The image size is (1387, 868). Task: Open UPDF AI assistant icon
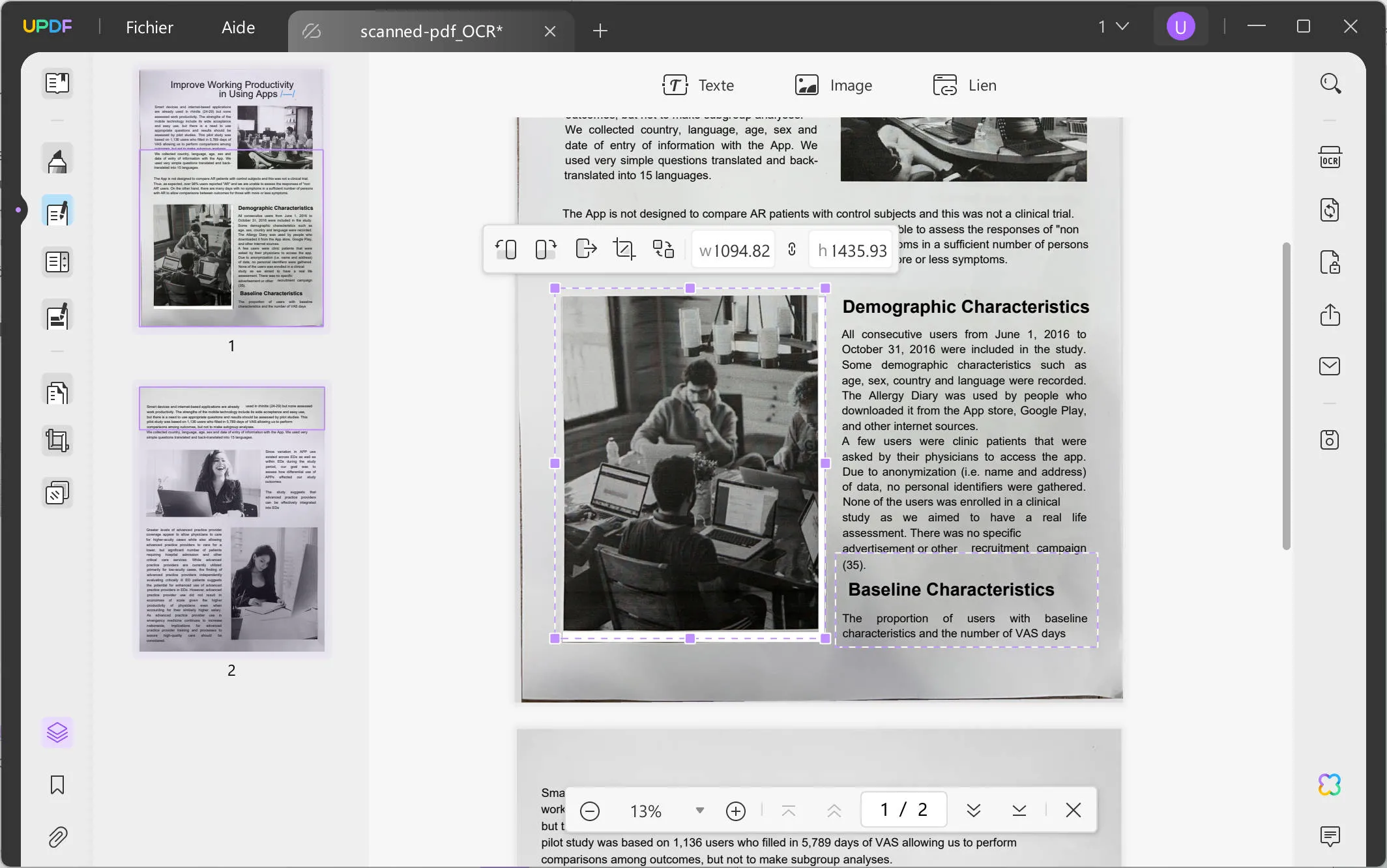pos(1330,785)
